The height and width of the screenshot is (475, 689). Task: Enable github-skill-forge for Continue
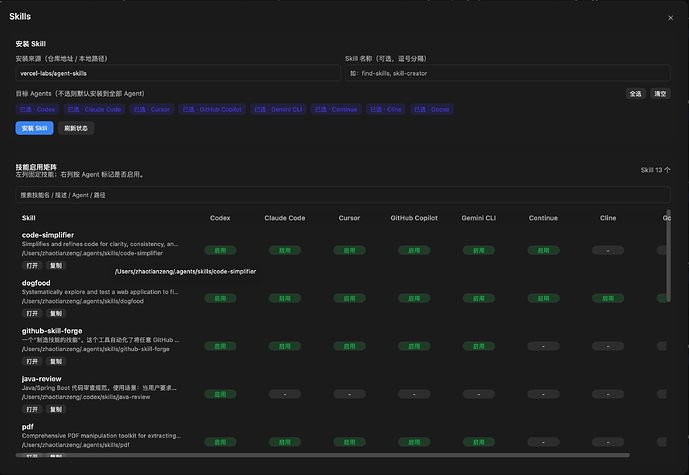[x=544, y=346]
